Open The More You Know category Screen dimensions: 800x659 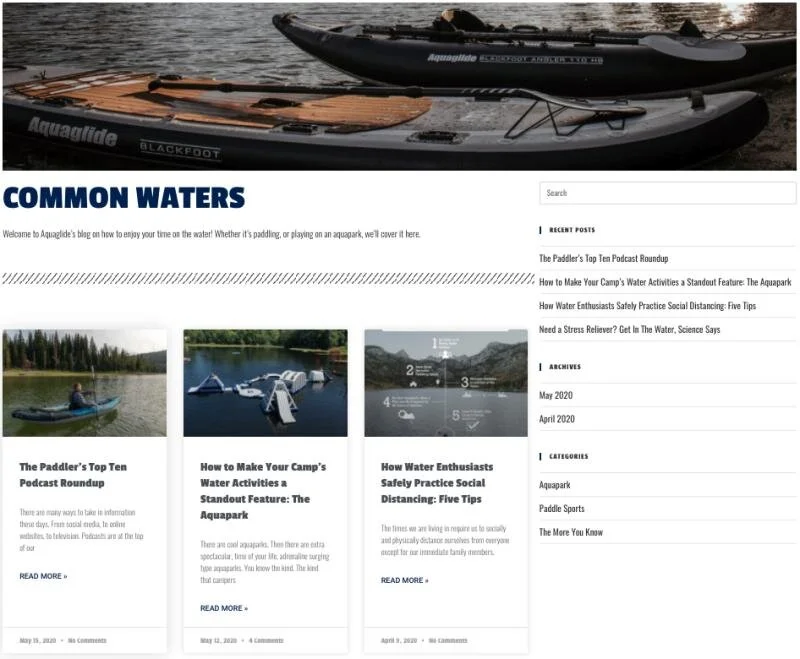tap(571, 532)
